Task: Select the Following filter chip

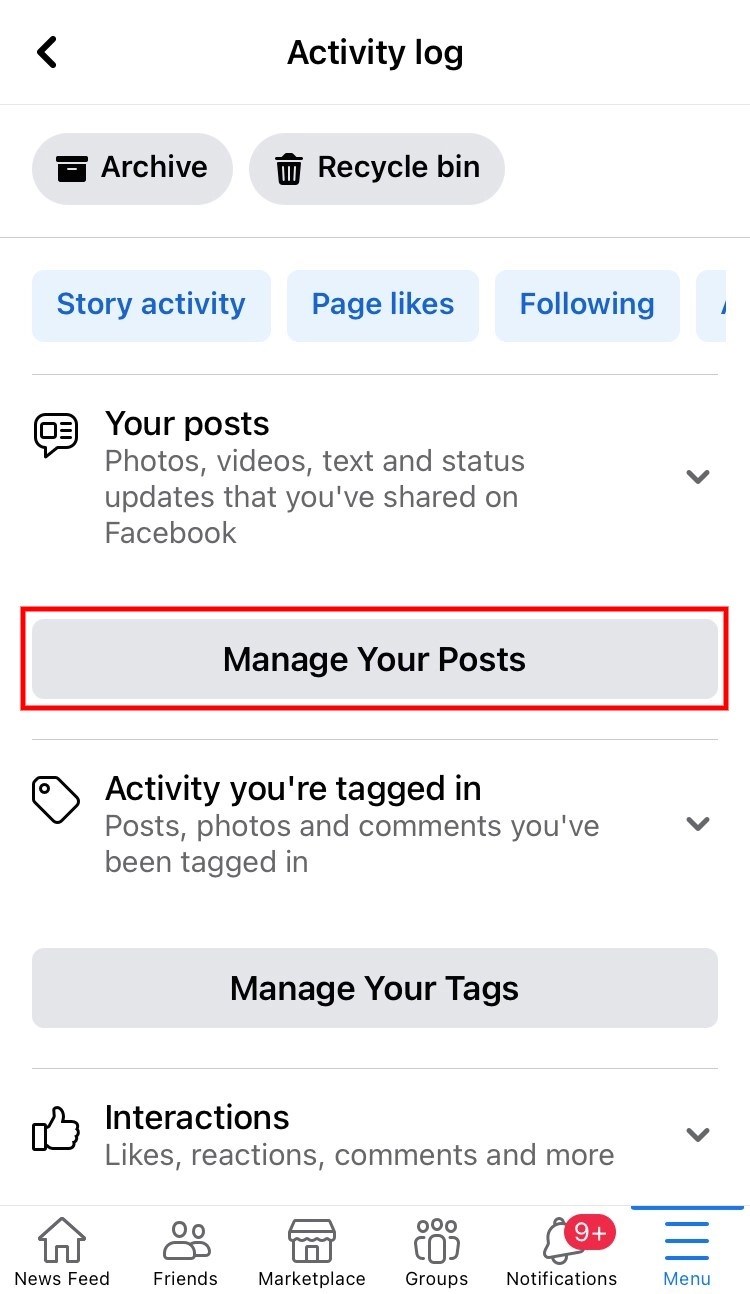Action: point(587,305)
